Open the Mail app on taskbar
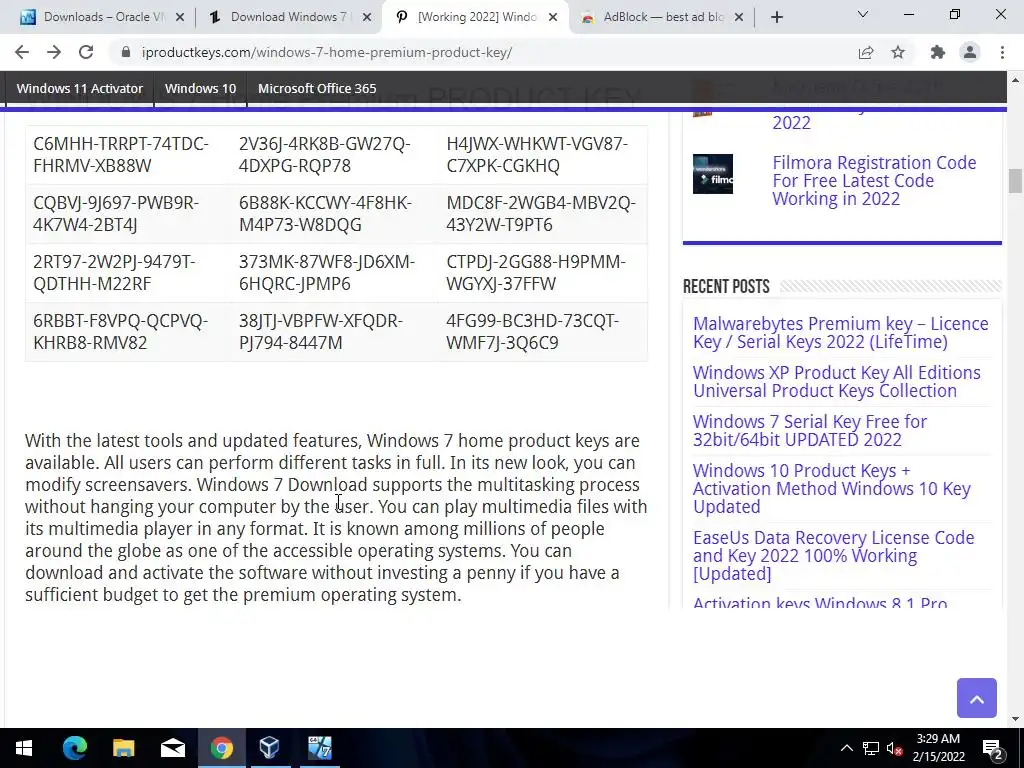 pyautogui.click(x=172, y=748)
